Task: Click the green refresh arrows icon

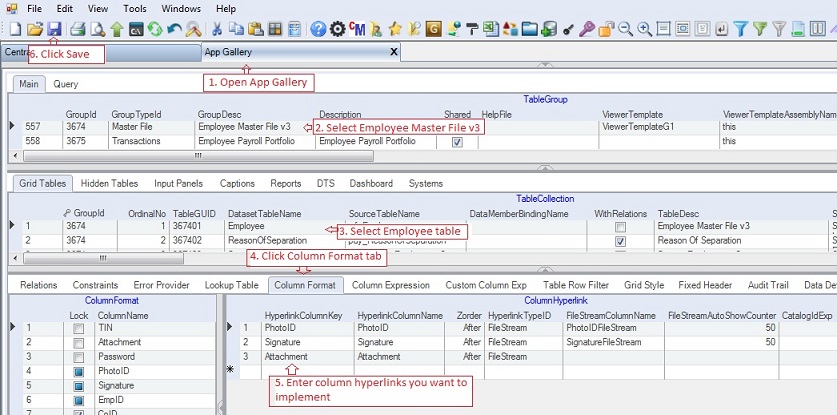Action: pos(155,29)
